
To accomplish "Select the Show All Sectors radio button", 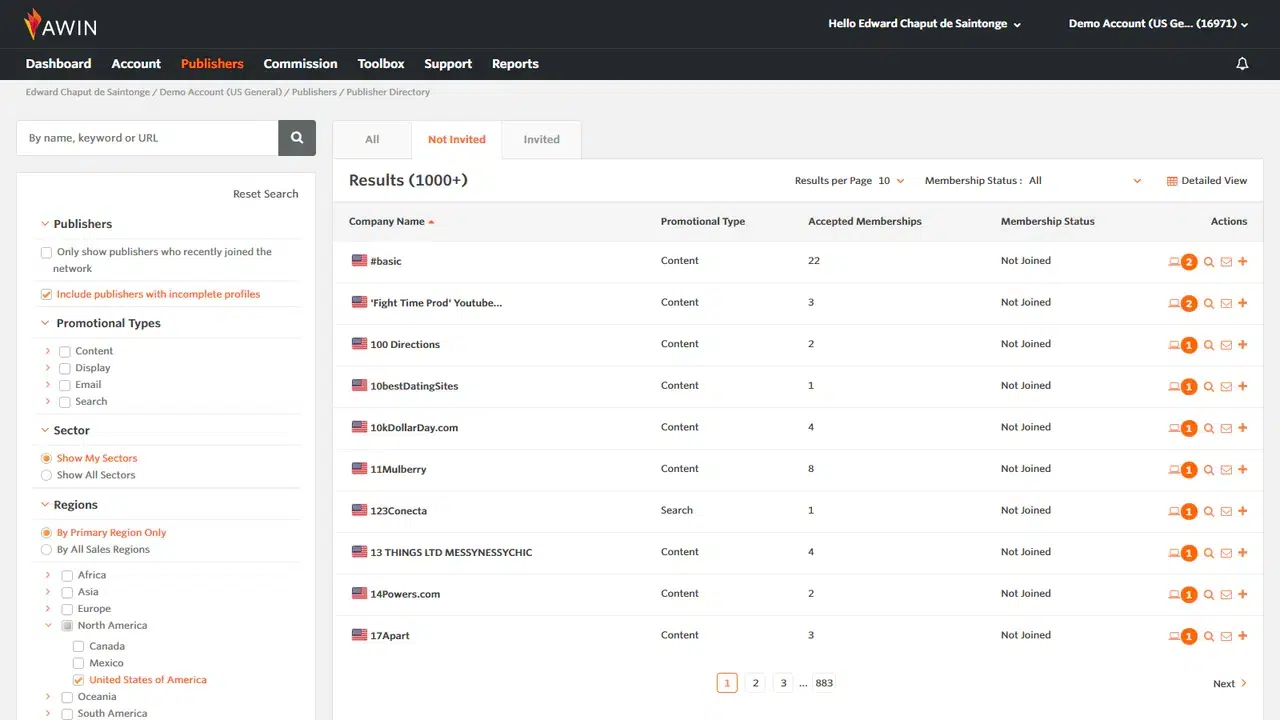I will (47, 475).
